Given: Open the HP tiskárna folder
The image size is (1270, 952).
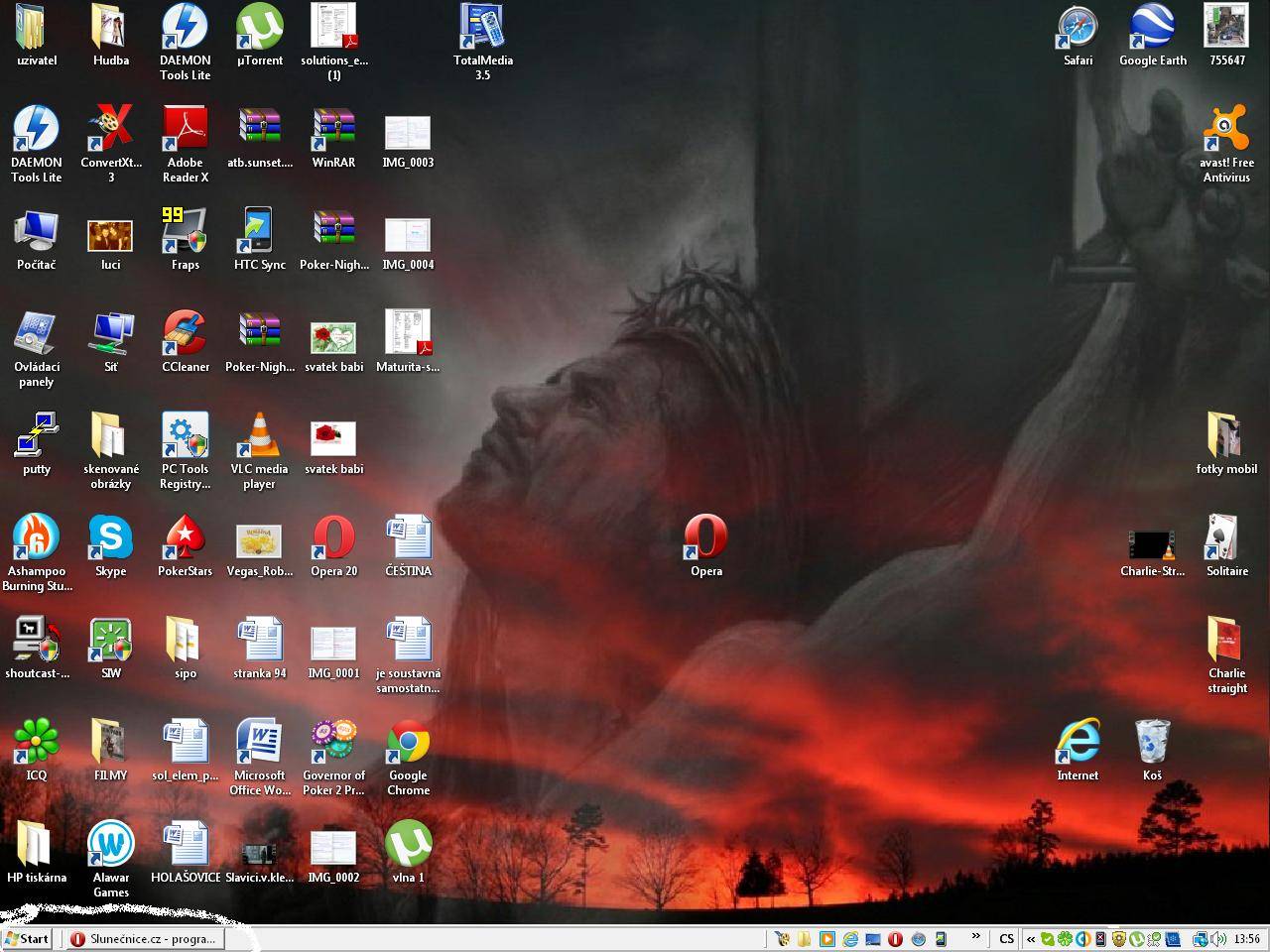Looking at the screenshot, I should tap(37, 852).
